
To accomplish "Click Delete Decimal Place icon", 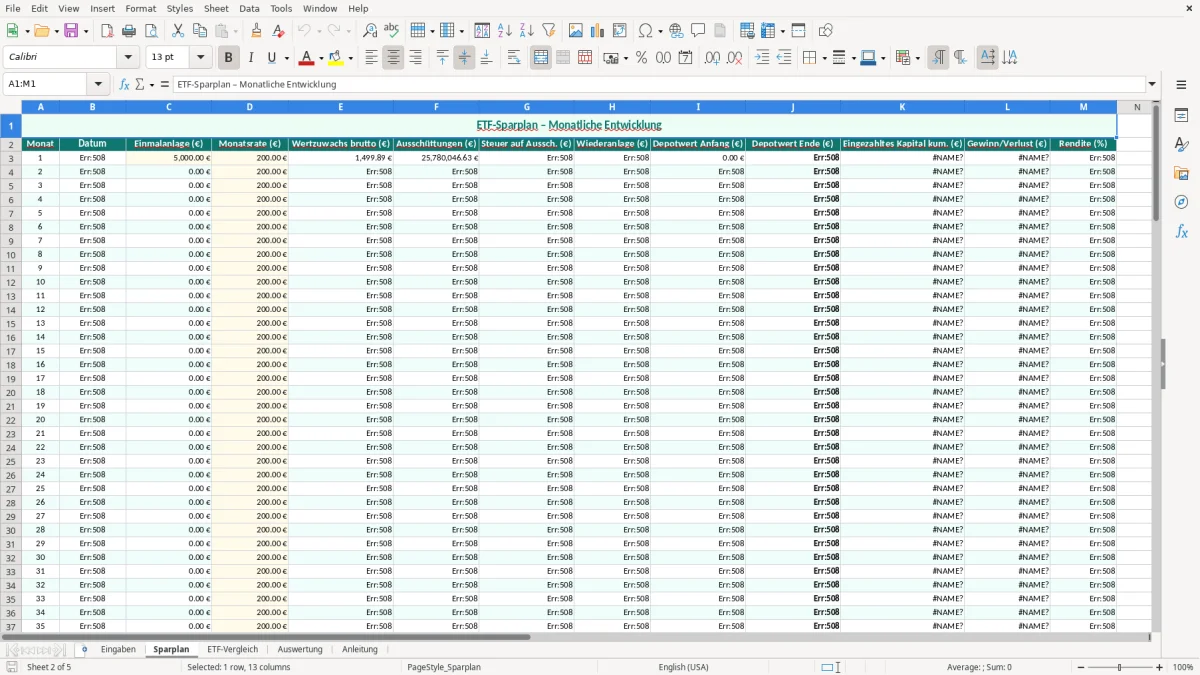I will [735, 58].
